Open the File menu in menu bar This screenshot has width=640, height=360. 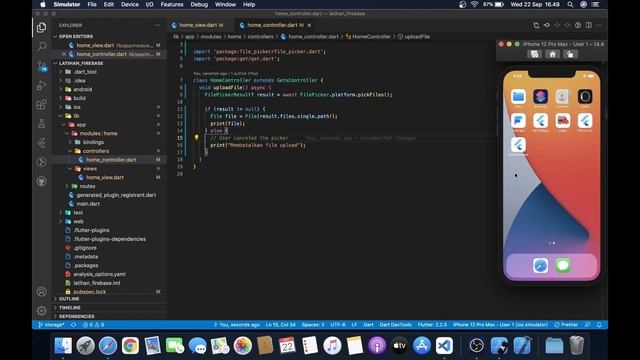point(92,4)
